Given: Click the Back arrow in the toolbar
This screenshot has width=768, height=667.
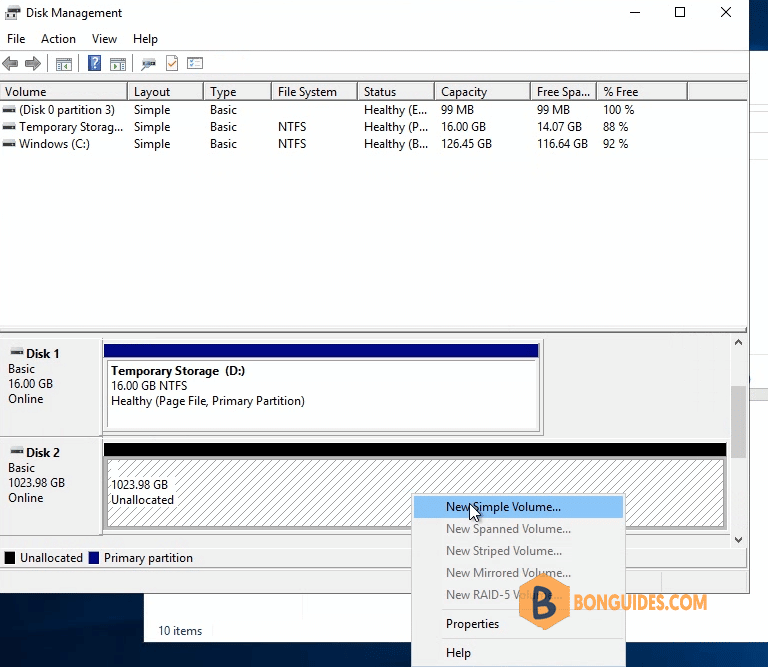Looking at the screenshot, I should (x=10, y=64).
